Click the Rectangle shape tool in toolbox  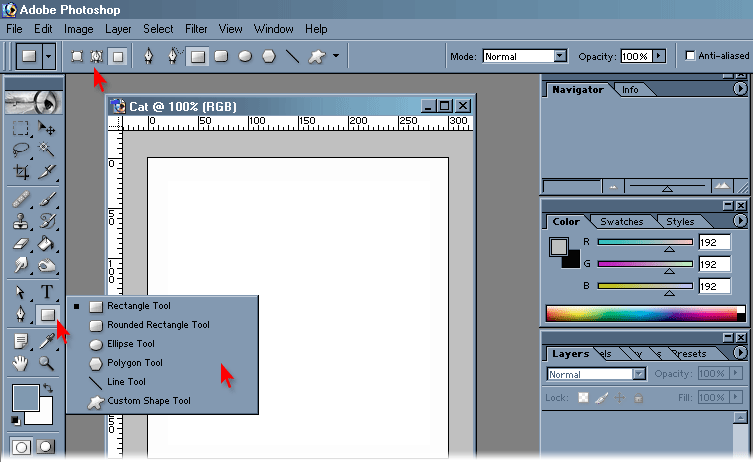(48, 315)
